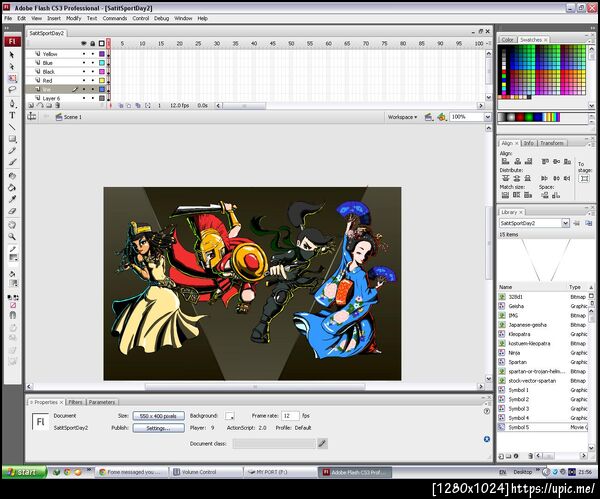
Task: Open the Modify menu
Action: pyautogui.click(x=73, y=18)
